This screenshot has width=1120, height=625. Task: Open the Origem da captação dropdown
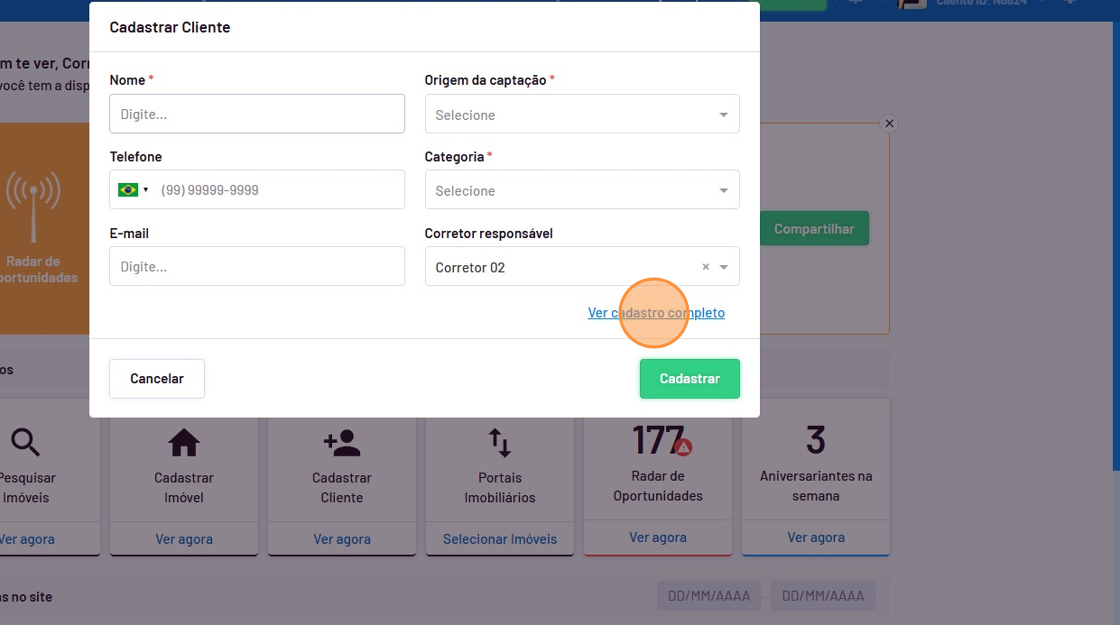click(582, 114)
